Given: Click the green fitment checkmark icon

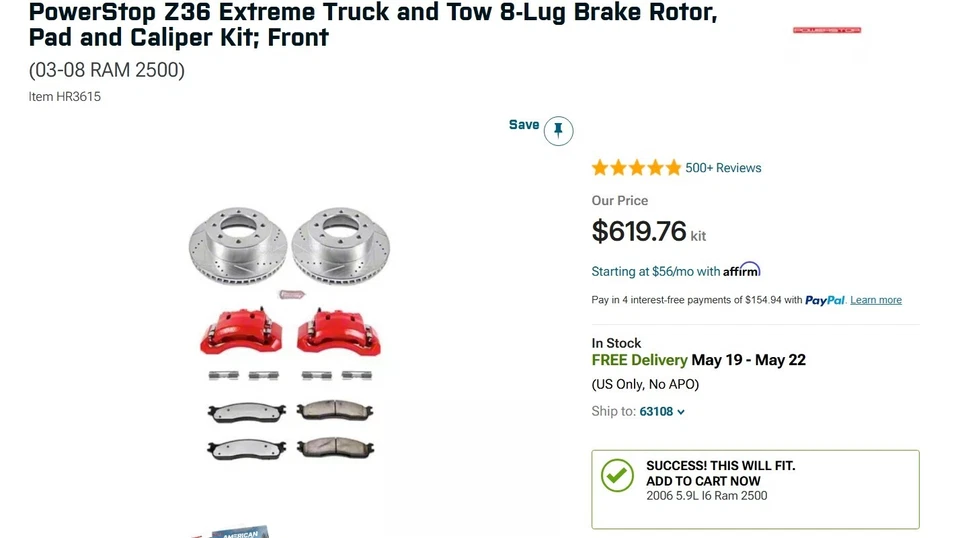Looking at the screenshot, I should 617,475.
